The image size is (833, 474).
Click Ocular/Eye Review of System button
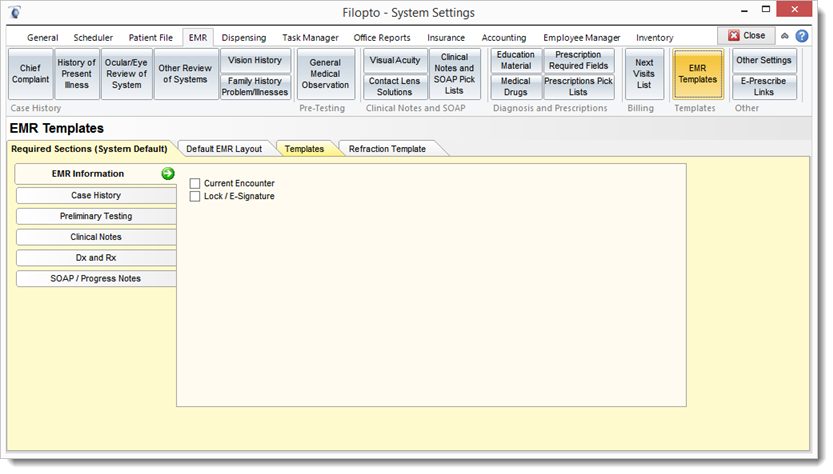pos(126,74)
